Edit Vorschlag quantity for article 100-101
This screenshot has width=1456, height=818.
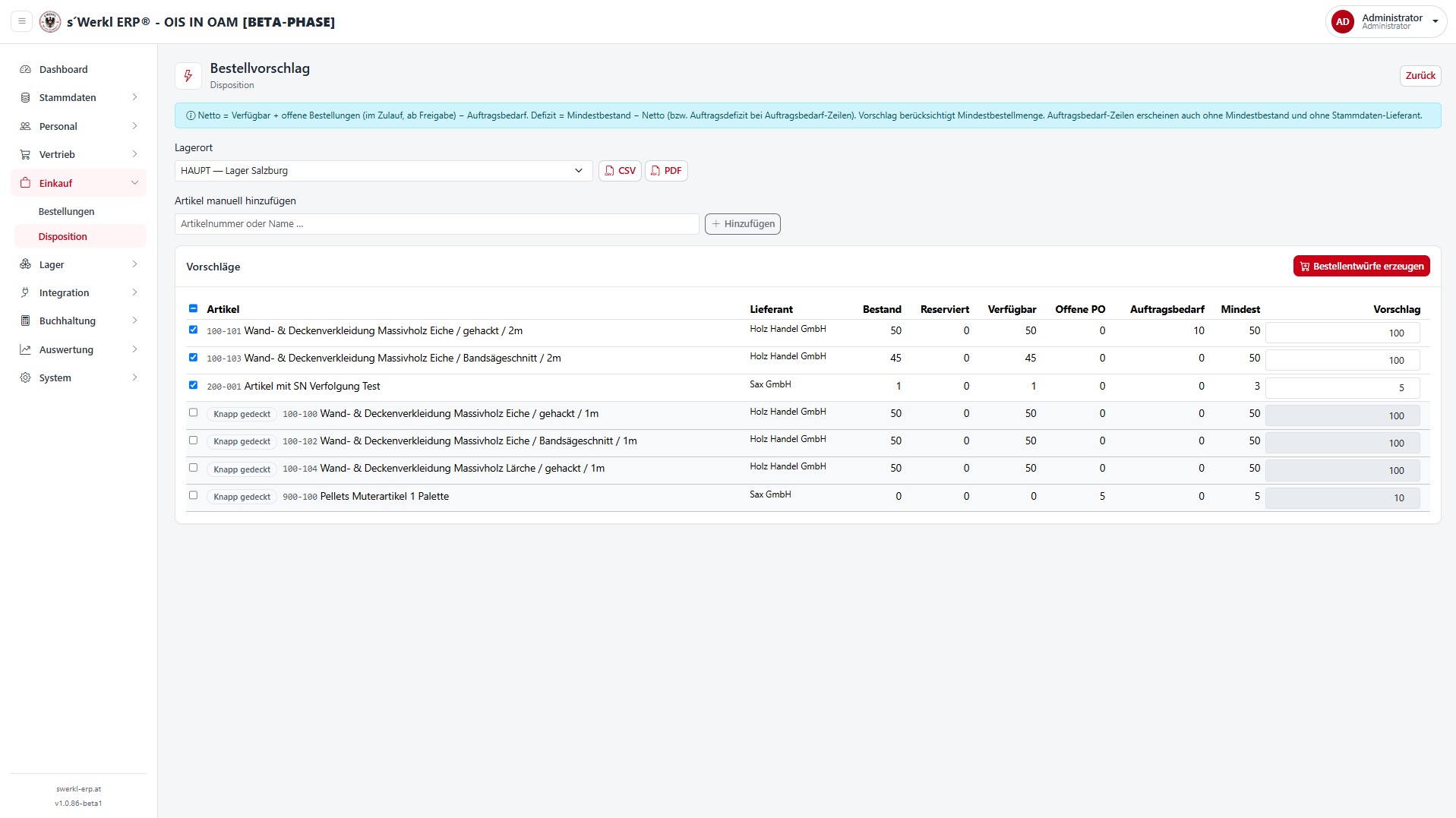click(x=1342, y=333)
